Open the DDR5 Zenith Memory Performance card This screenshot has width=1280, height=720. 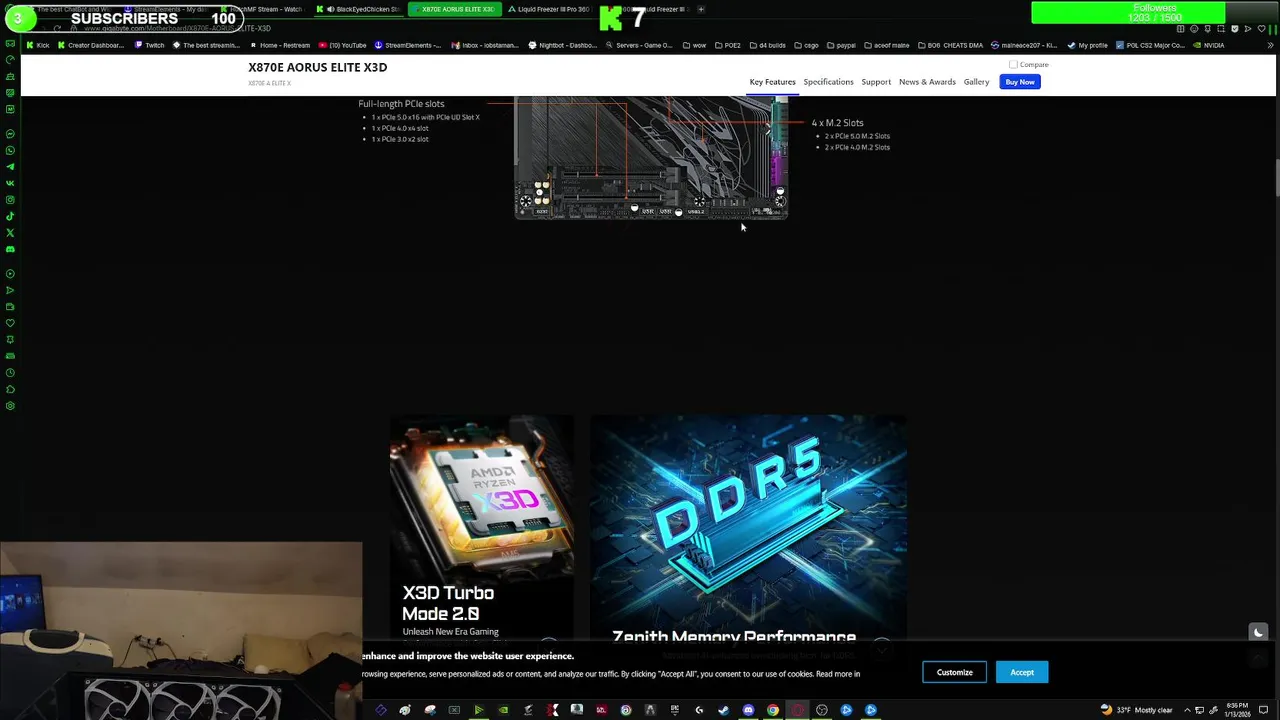[748, 530]
